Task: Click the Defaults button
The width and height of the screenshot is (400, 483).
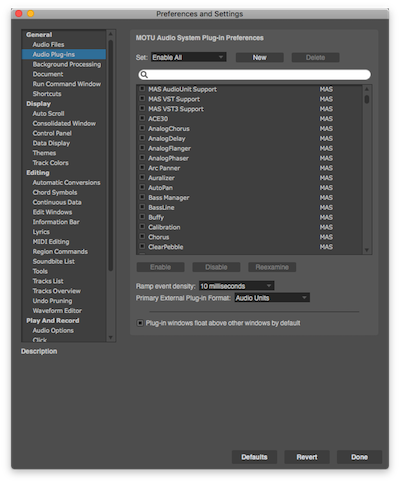Action: 254,457
